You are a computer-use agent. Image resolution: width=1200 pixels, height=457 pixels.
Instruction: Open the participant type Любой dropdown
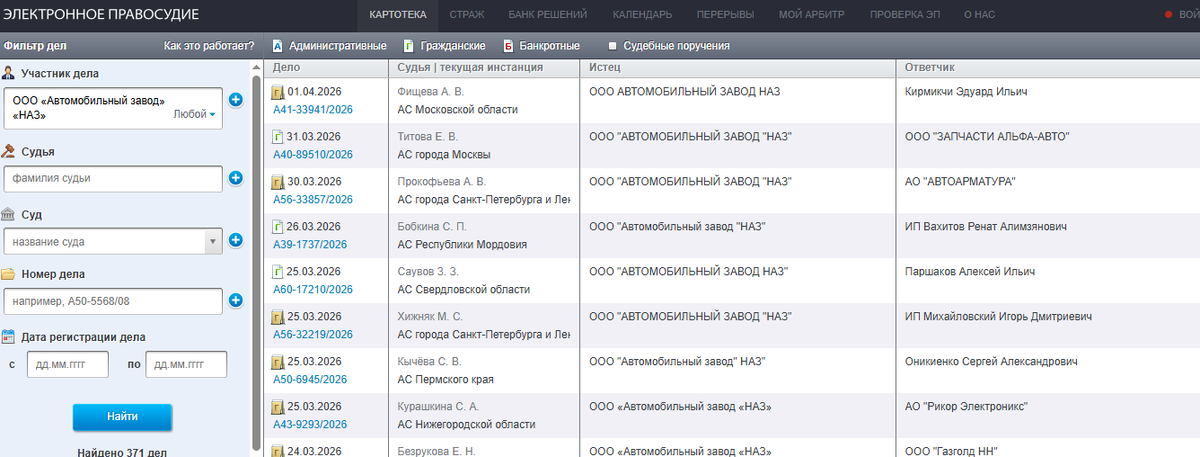pyautogui.click(x=195, y=115)
